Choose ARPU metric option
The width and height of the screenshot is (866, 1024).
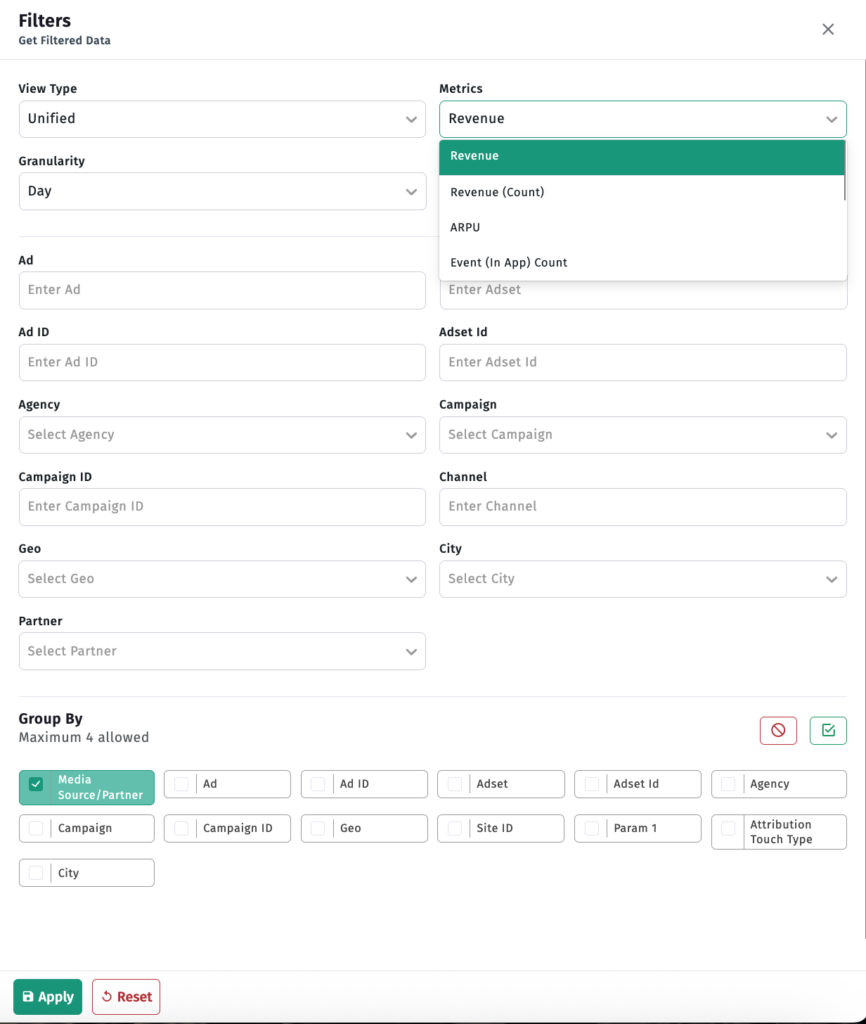tap(641, 227)
